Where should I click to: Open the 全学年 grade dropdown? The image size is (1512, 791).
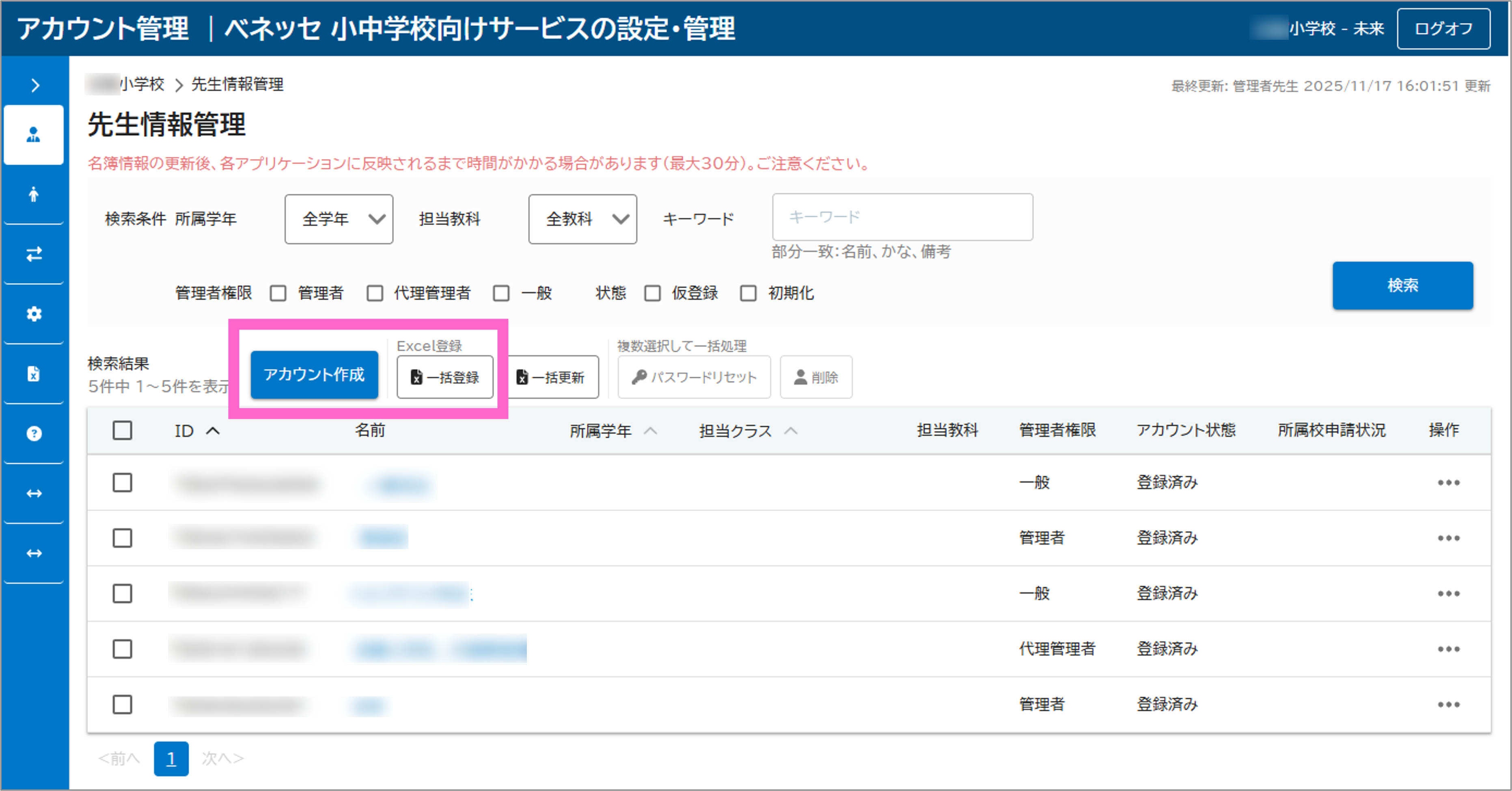click(339, 219)
